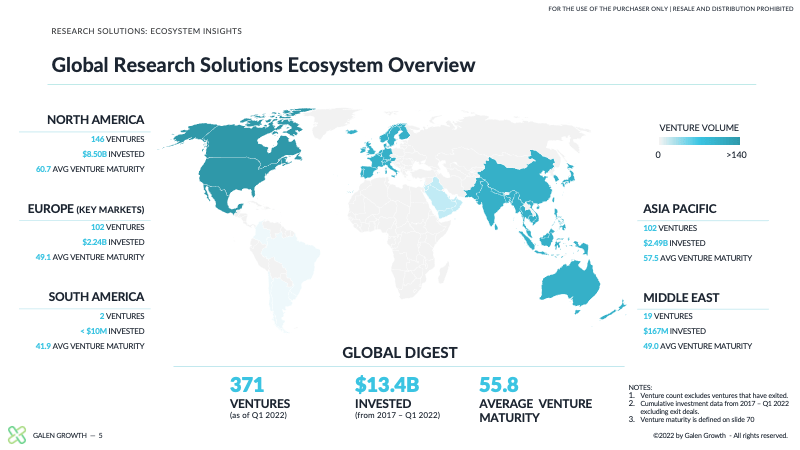Click the GLOBAL DIGEST heading

tap(399, 353)
